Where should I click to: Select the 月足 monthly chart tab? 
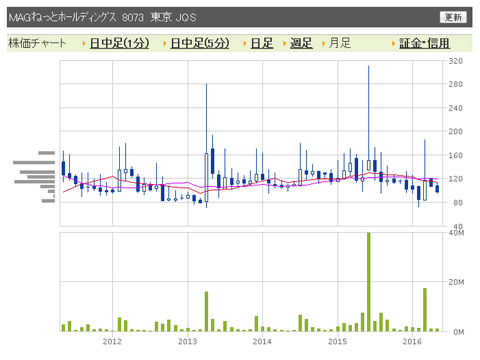(x=340, y=43)
